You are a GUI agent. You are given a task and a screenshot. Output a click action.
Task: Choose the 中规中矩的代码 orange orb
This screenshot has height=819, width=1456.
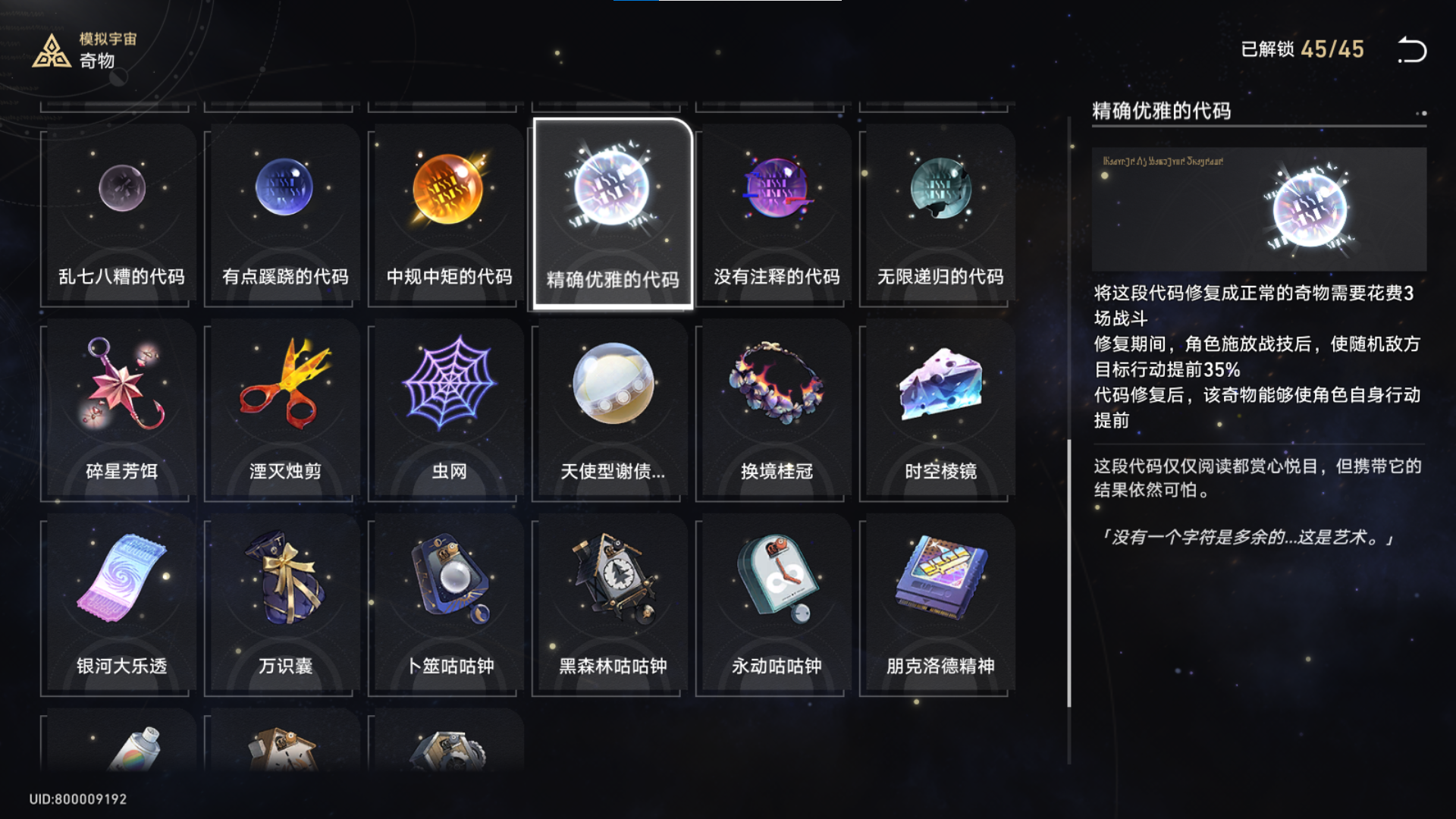click(449, 215)
